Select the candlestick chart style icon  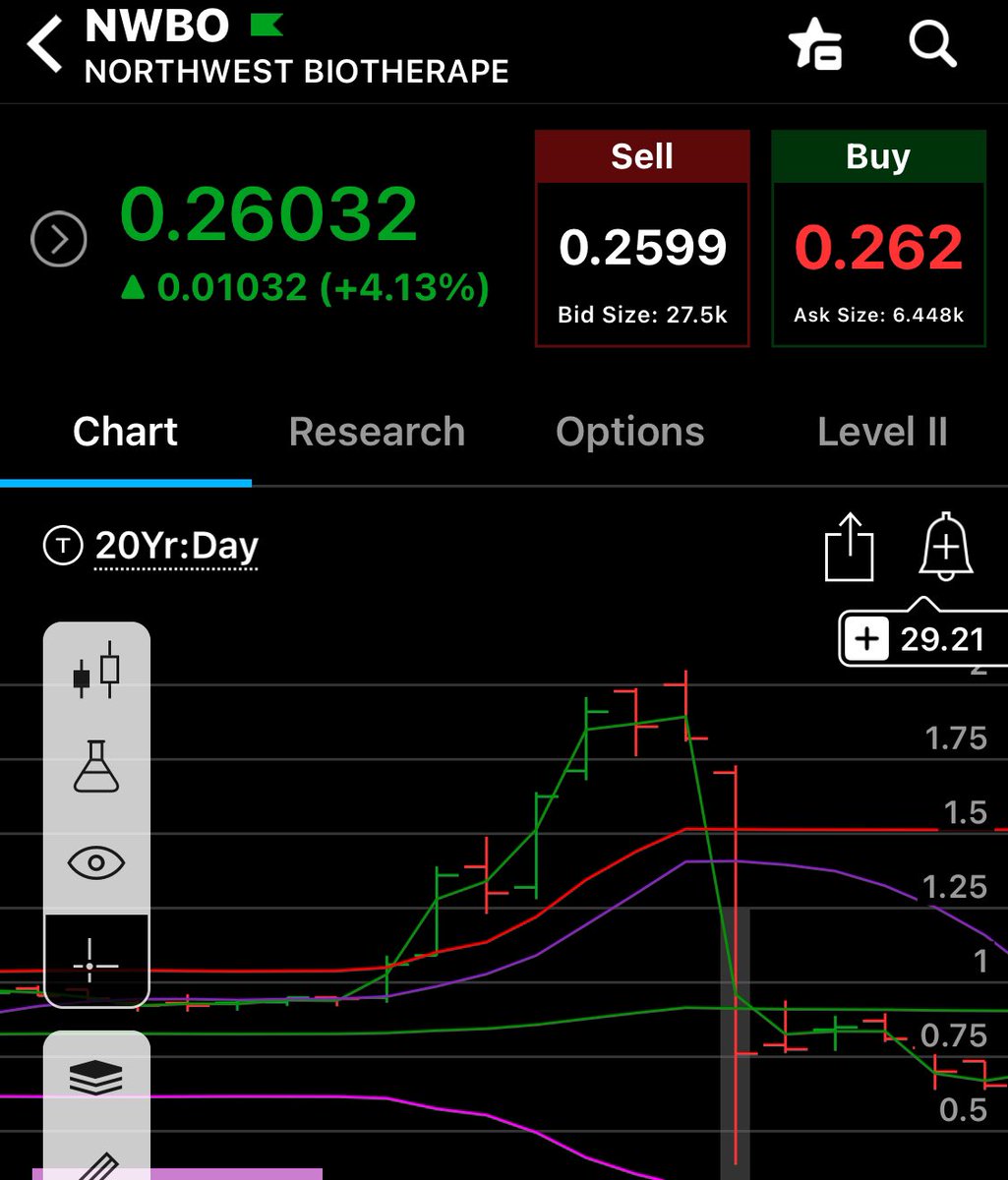[96, 670]
